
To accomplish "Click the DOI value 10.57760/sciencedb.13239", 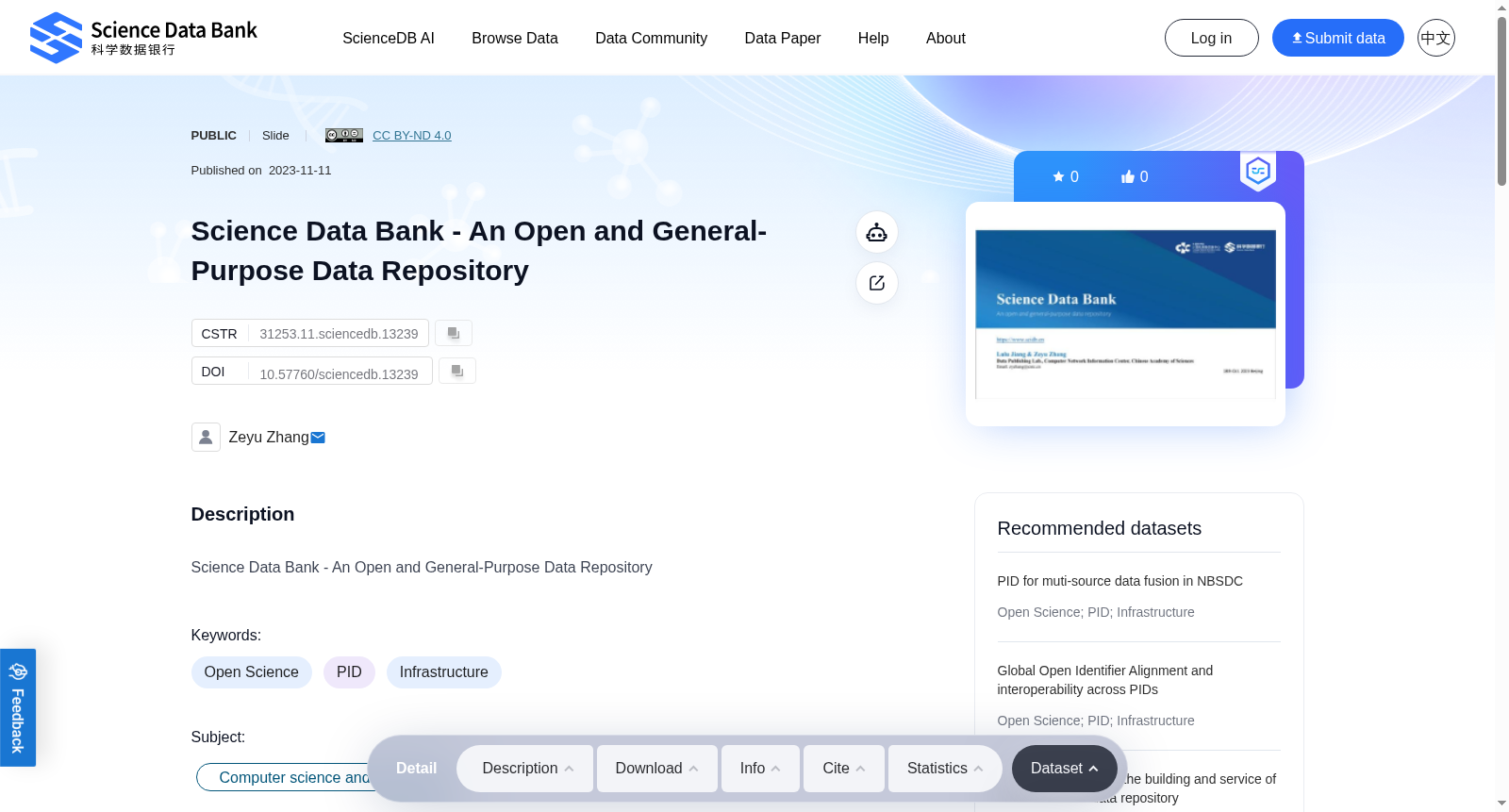I will coord(340,374).
